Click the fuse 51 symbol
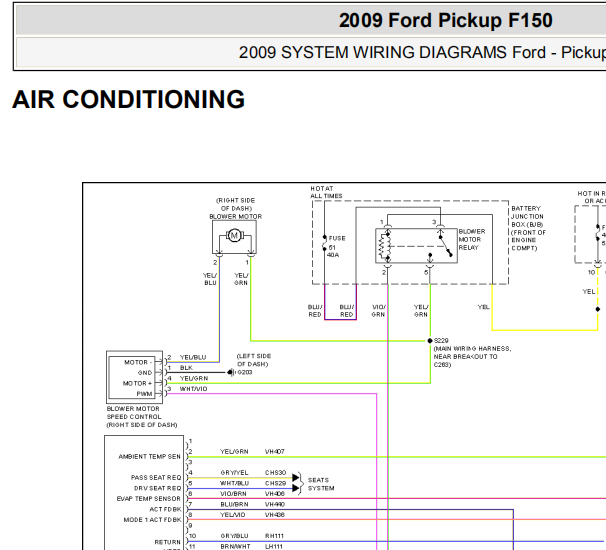This screenshot has width=606, height=550. point(325,243)
